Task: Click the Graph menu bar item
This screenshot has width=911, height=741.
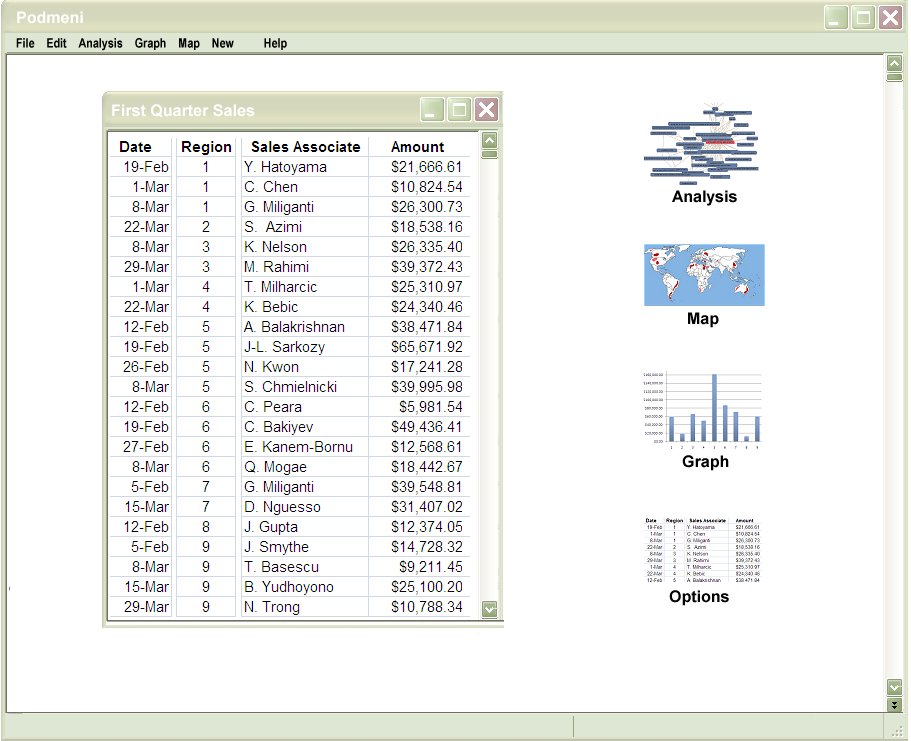Action: [x=150, y=43]
